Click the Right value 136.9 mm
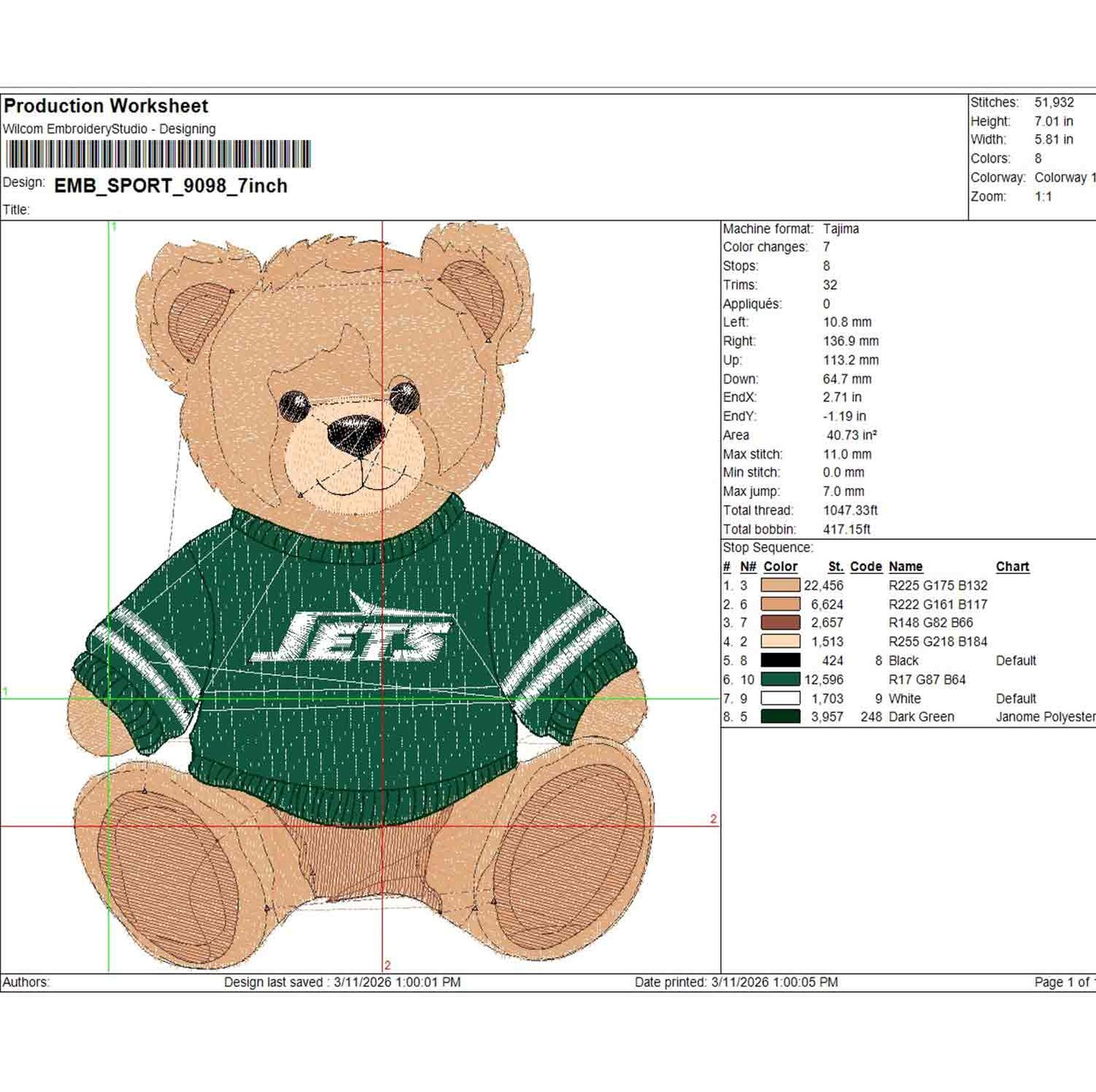The image size is (1096, 1092). tap(851, 341)
